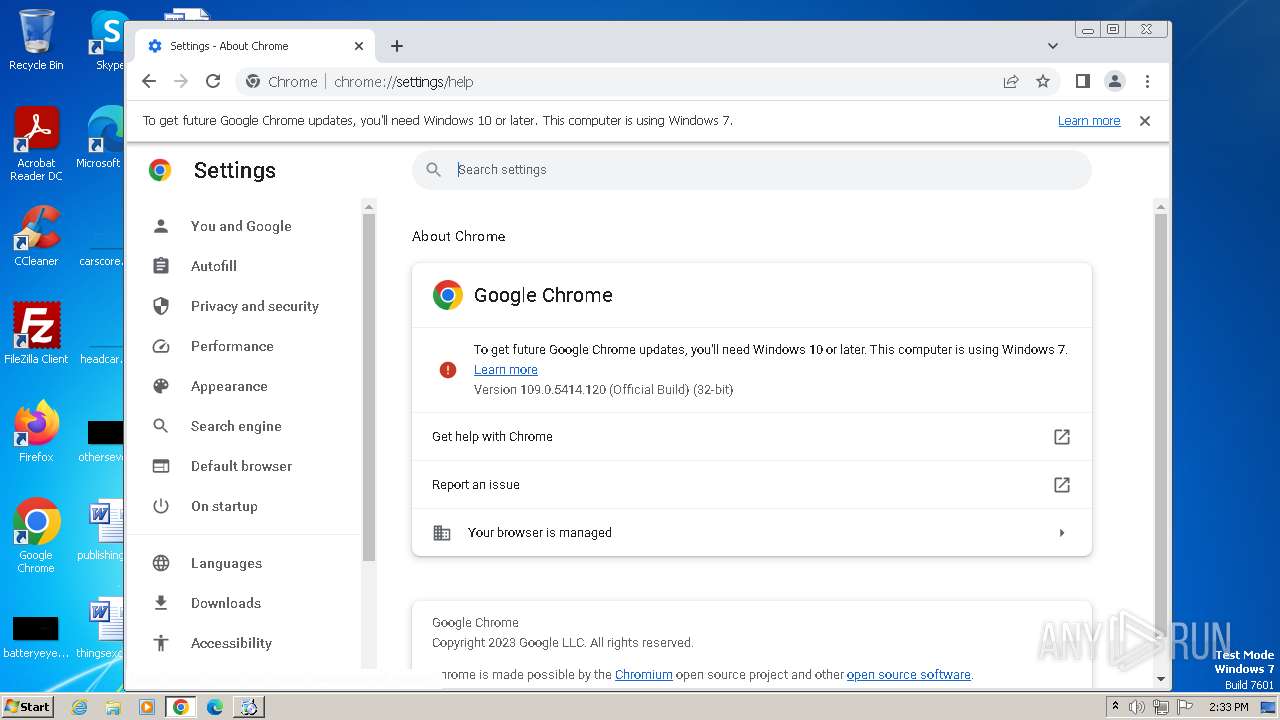1280x720 pixels.
Task: Click the shield icon beside Privacy and security
Action: pyautogui.click(x=161, y=306)
